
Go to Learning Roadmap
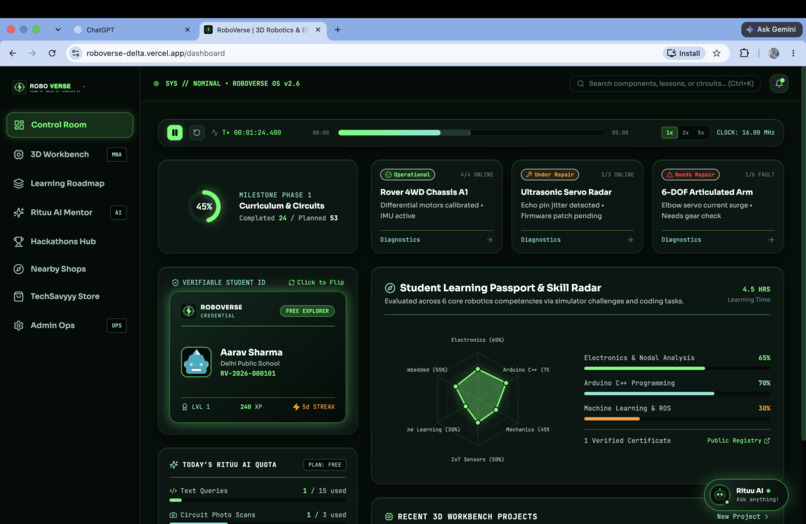coord(69,184)
